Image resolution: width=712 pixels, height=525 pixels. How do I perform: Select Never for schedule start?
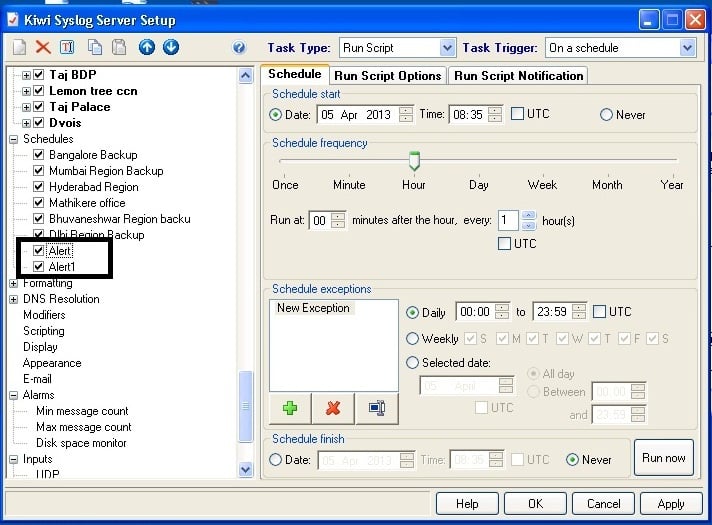pyautogui.click(x=606, y=114)
